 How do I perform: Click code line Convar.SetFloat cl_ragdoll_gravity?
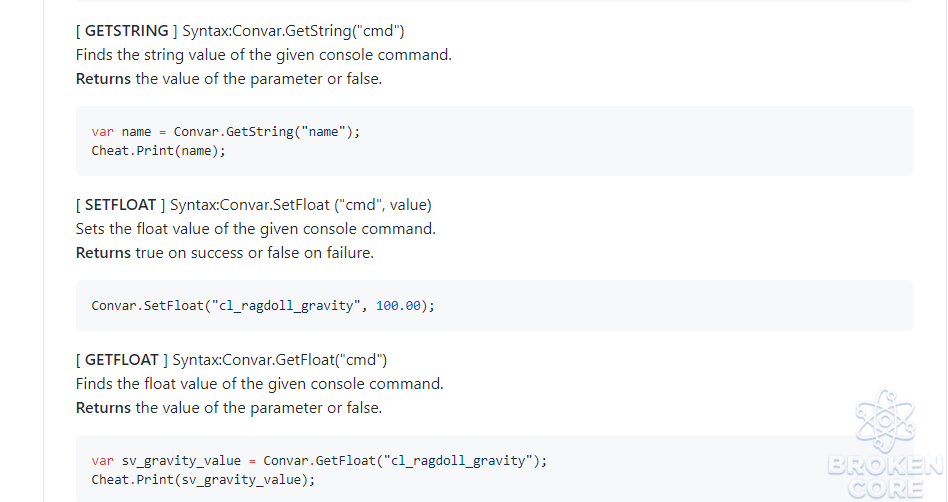pos(263,306)
